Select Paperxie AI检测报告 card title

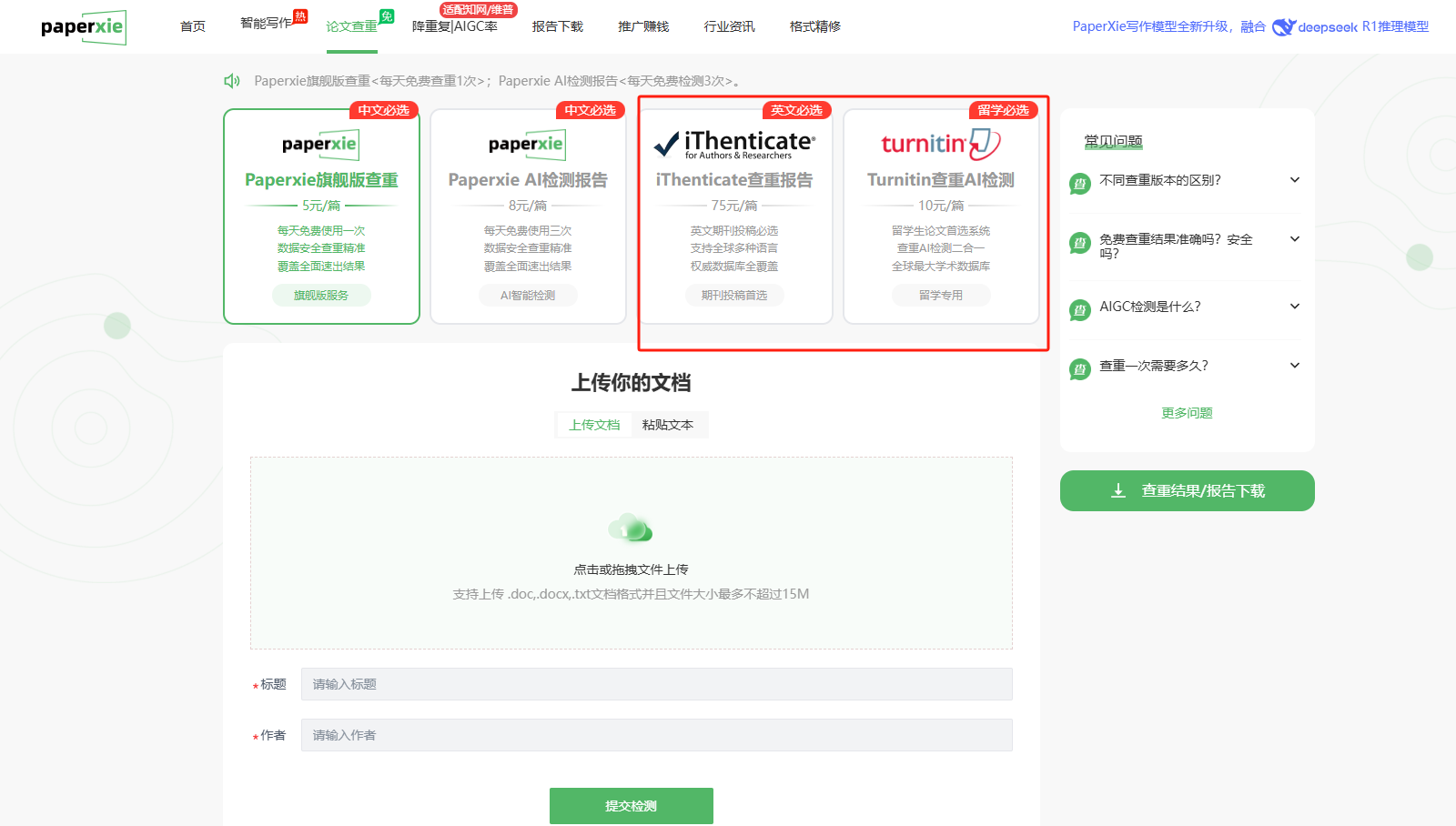click(x=528, y=180)
